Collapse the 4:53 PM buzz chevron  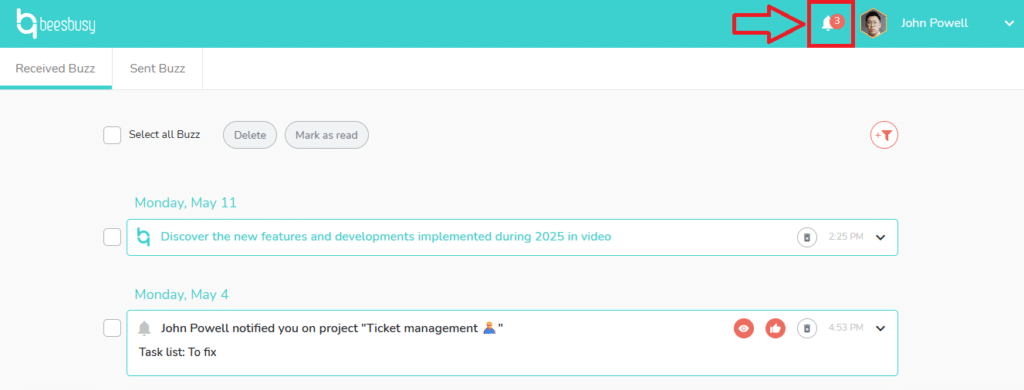880,328
